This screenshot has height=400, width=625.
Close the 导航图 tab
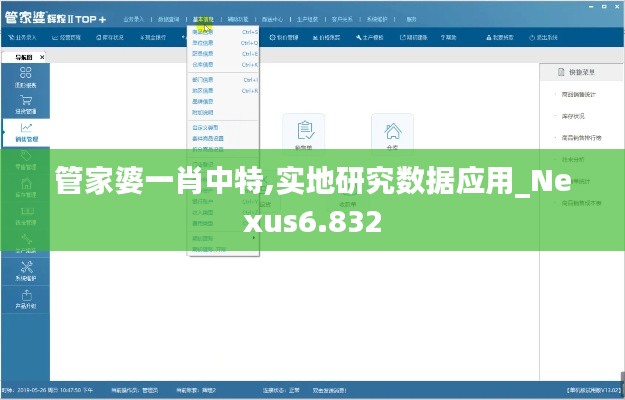tap(42, 57)
